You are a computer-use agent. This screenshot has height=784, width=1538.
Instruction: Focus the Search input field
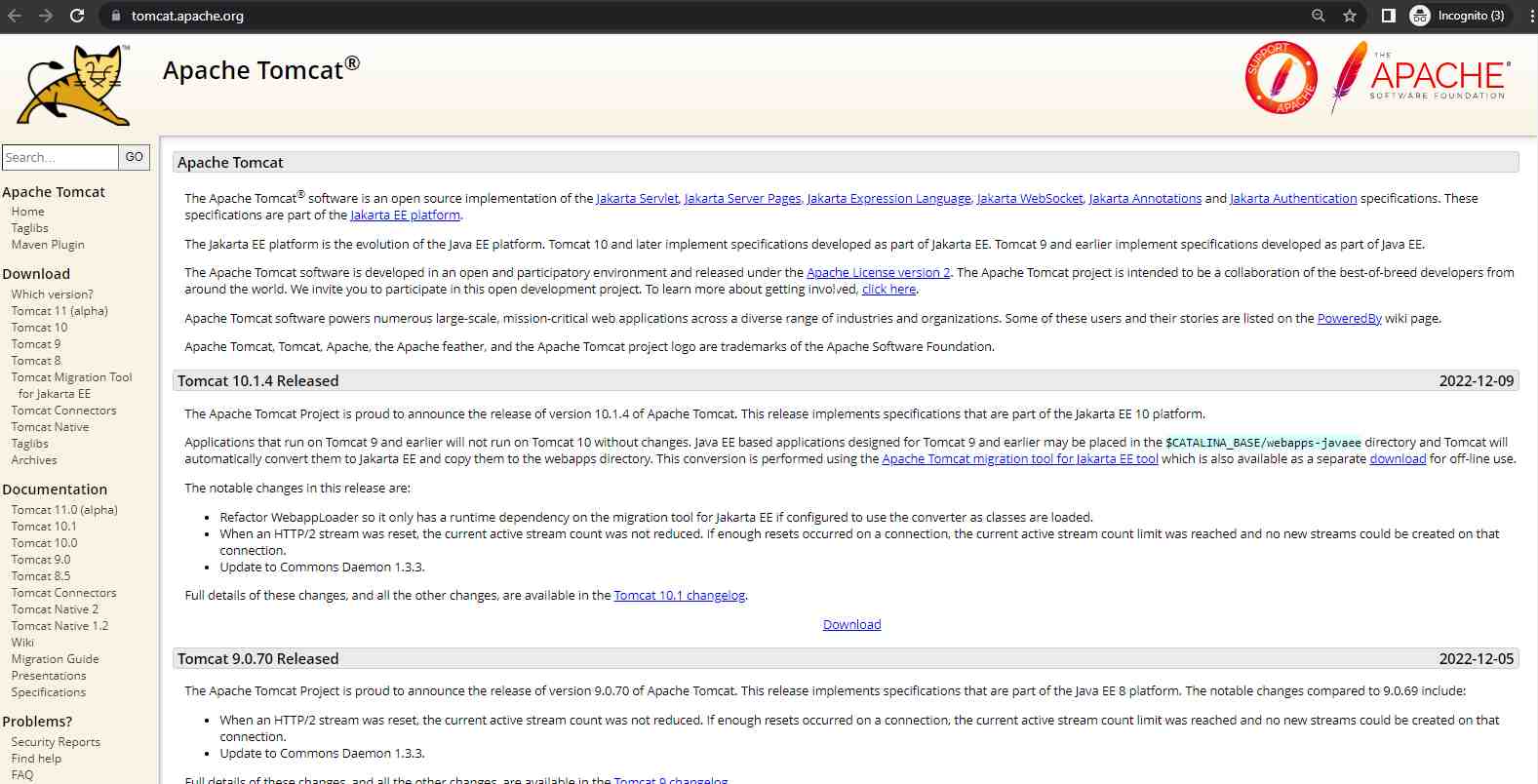(60, 157)
